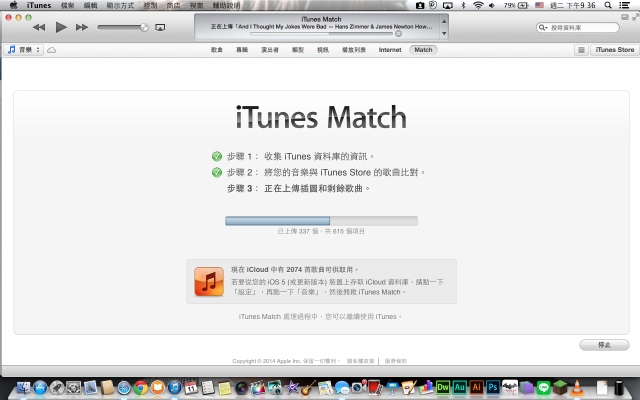Open the Music library source dropdown
640x400 pixels.
click(24, 50)
